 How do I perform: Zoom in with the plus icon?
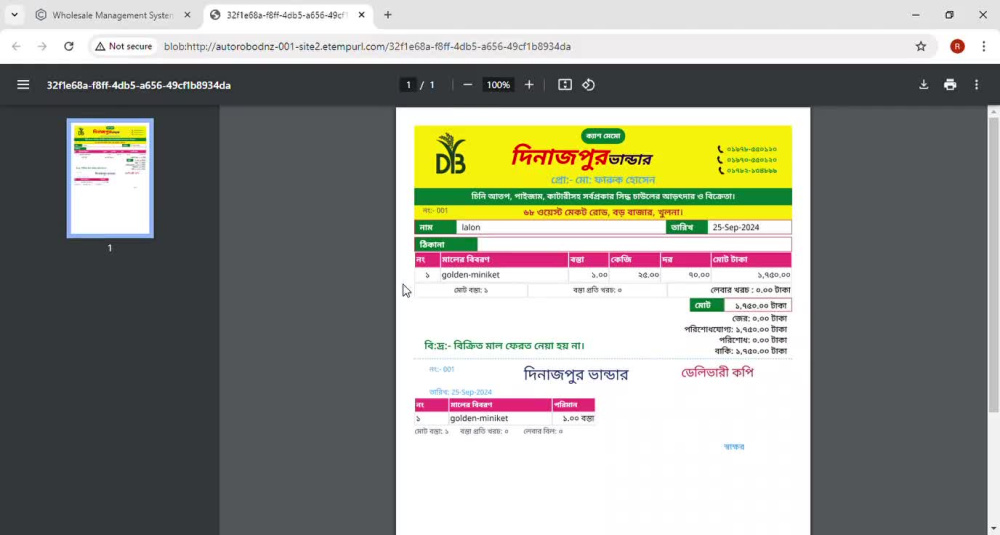[x=529, y=85]
